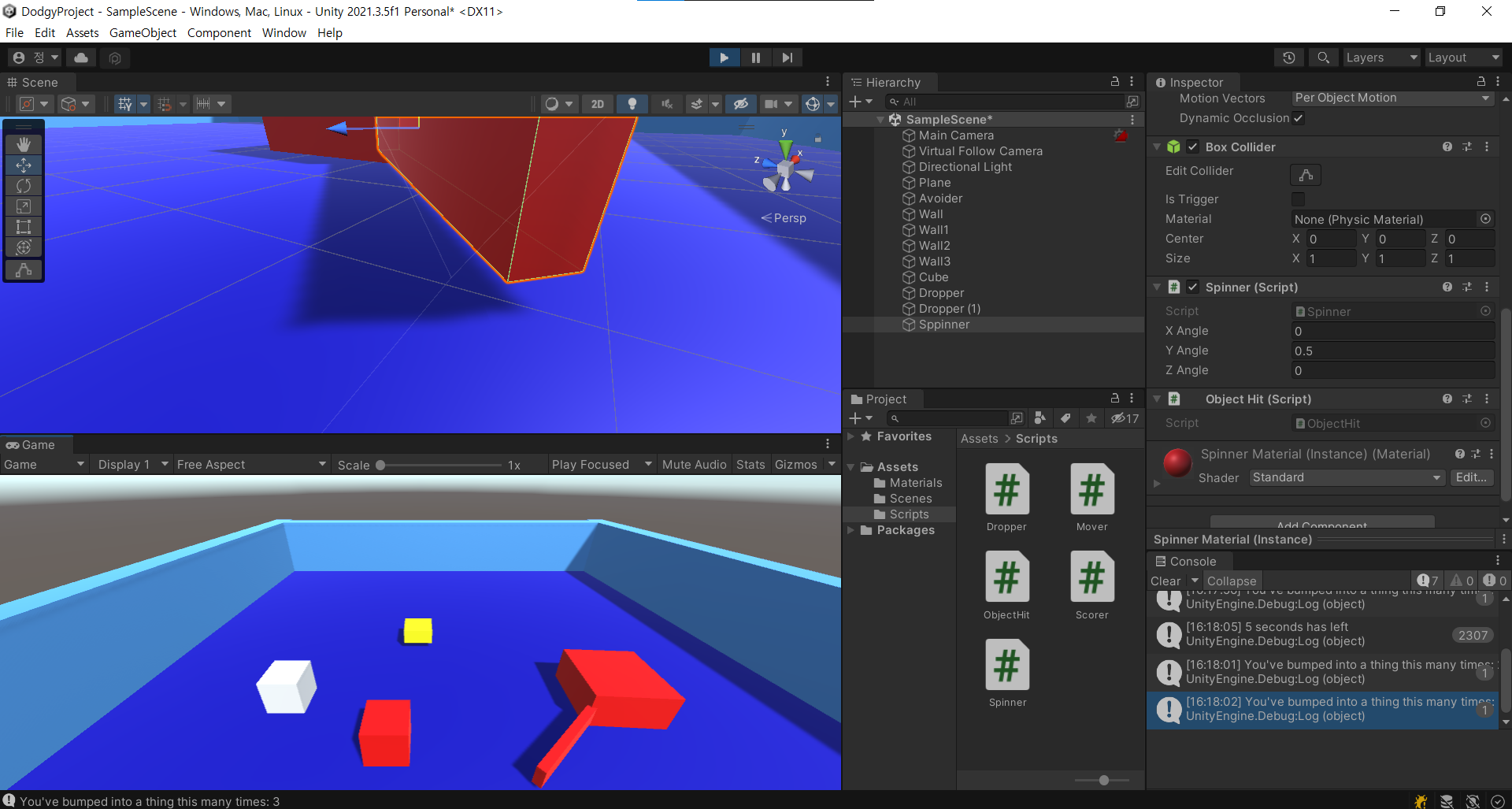Open the Component menu

pos(219,32)
